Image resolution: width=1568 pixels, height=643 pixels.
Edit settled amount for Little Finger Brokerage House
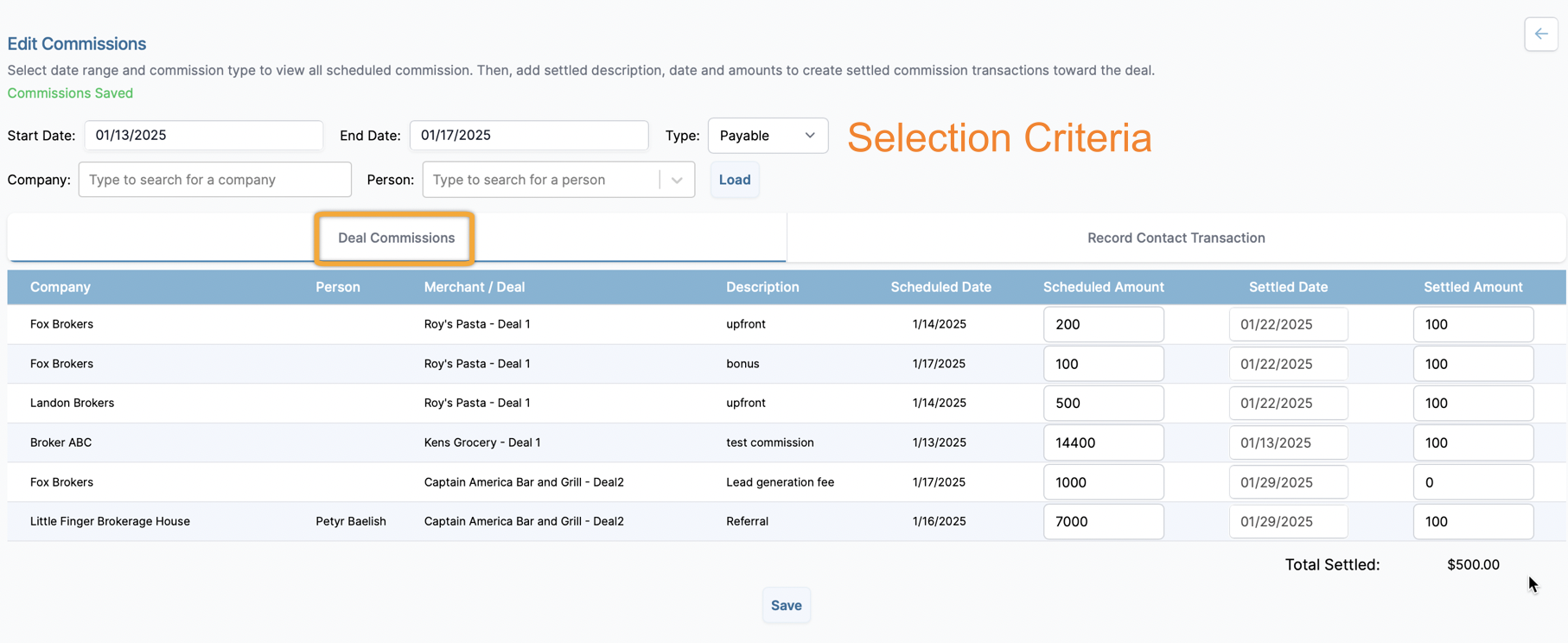point(1474,521)
